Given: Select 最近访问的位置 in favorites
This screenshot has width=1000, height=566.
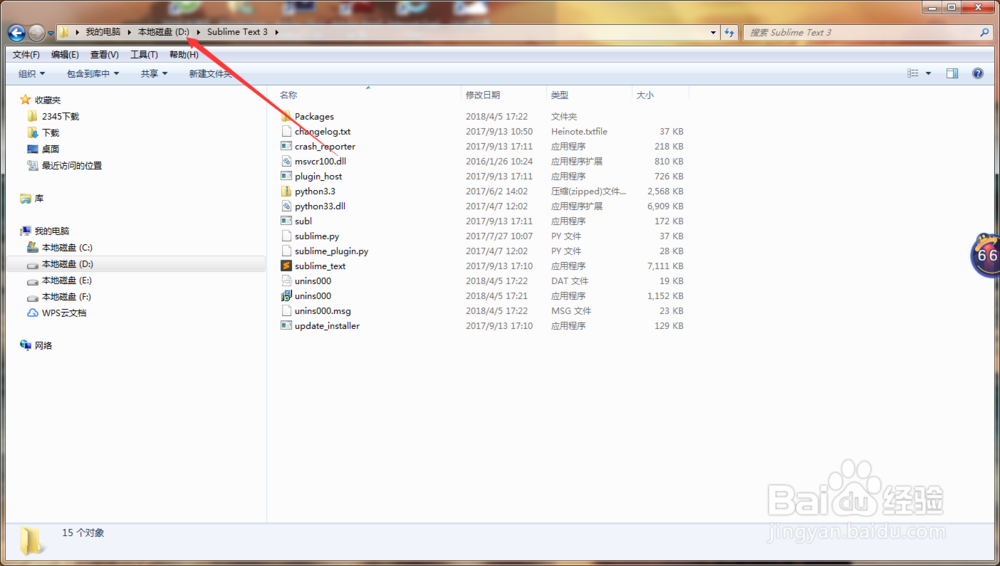Looking at the screenshot, I should (x=71, y=165).
